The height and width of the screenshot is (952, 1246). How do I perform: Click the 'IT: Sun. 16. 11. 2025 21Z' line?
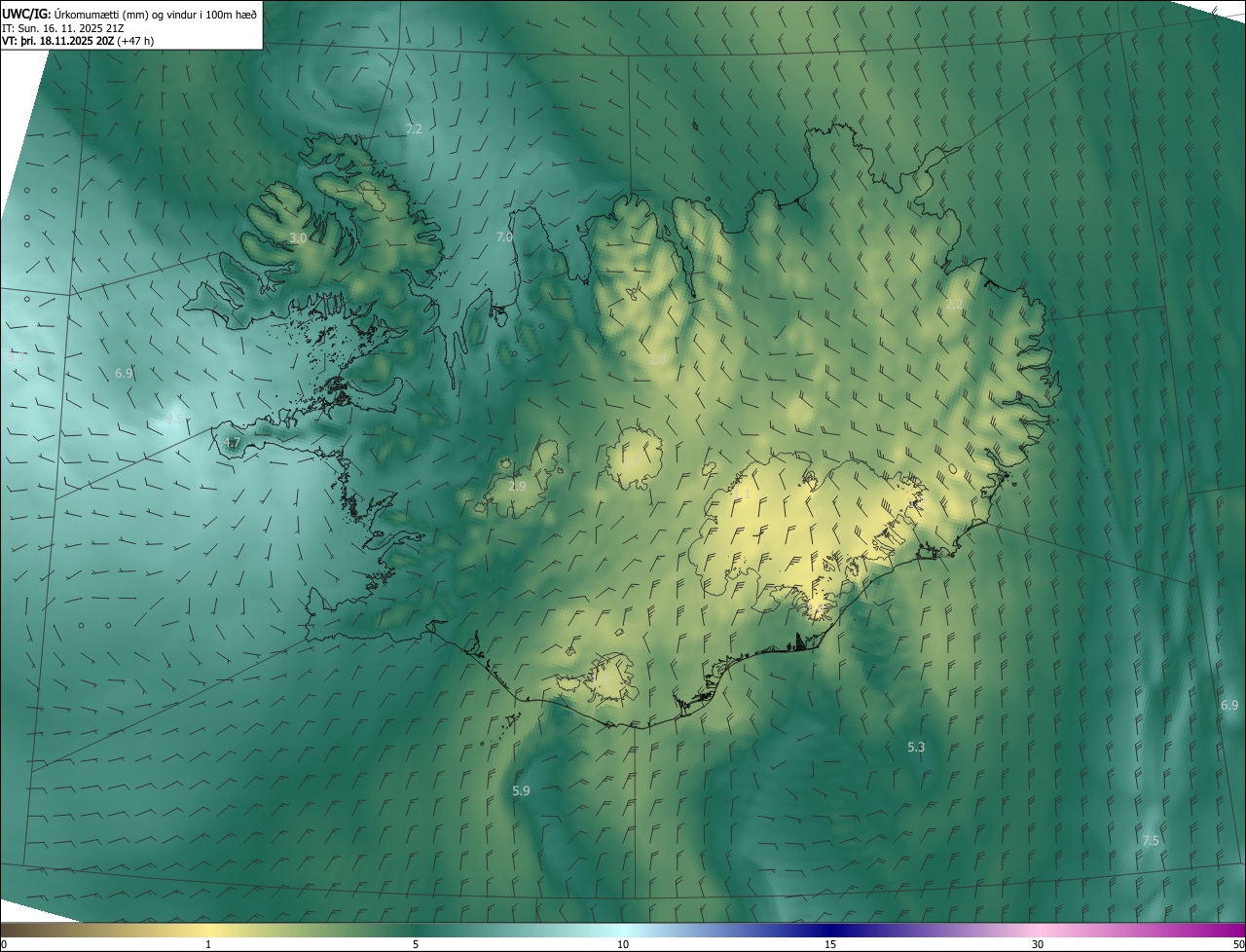pyautogui.click(x=60, y=27)
